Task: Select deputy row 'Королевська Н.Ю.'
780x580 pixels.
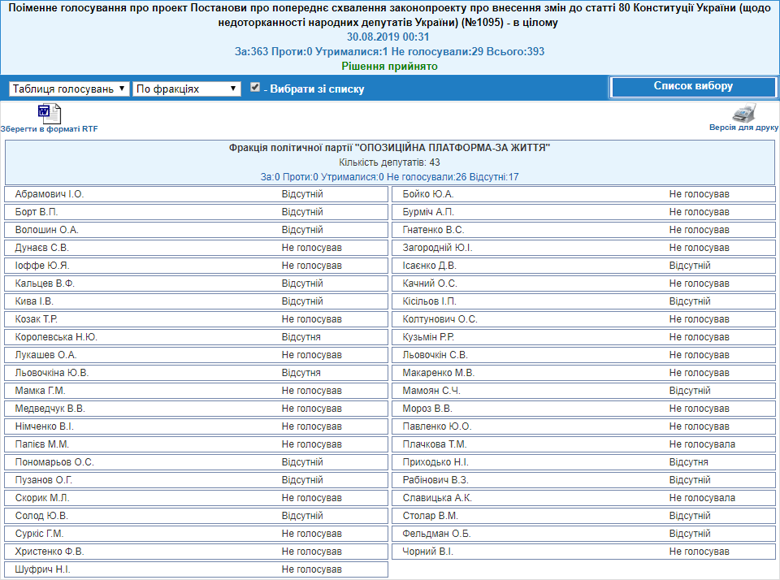Action: [196, 337]
